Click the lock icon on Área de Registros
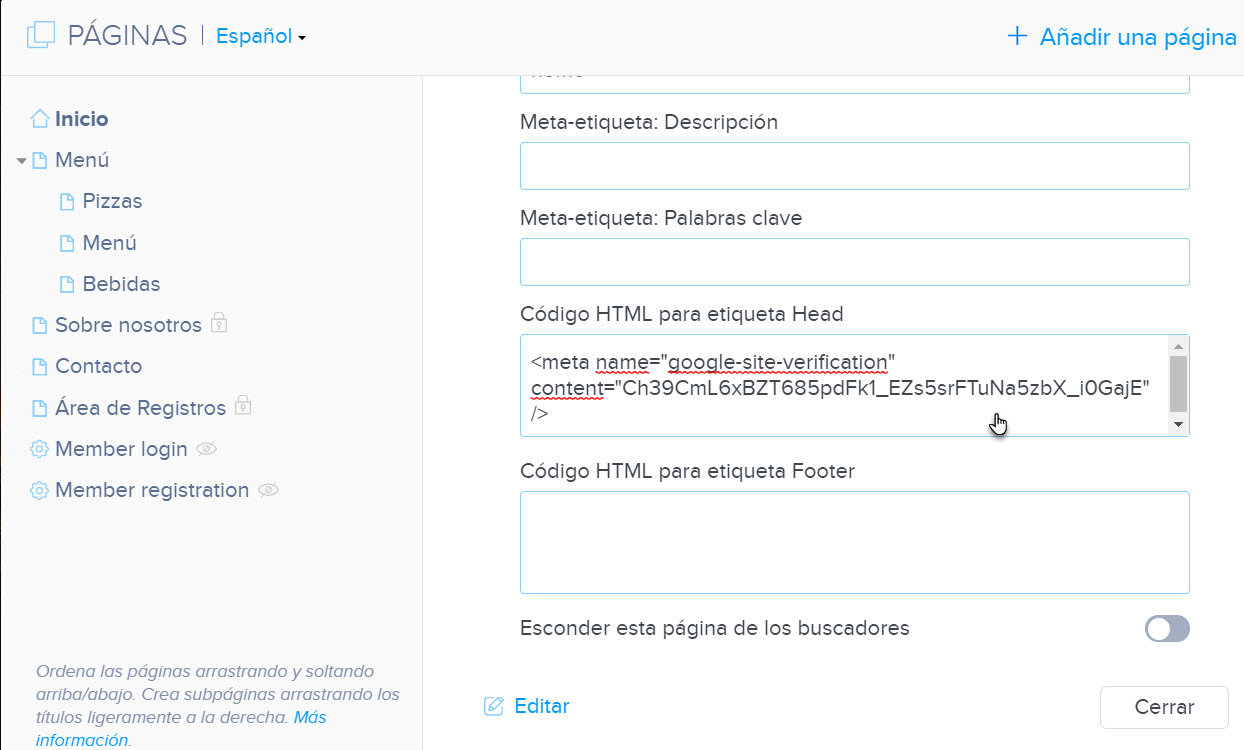This screenshot has width=1244, height=750. (243, 407)
